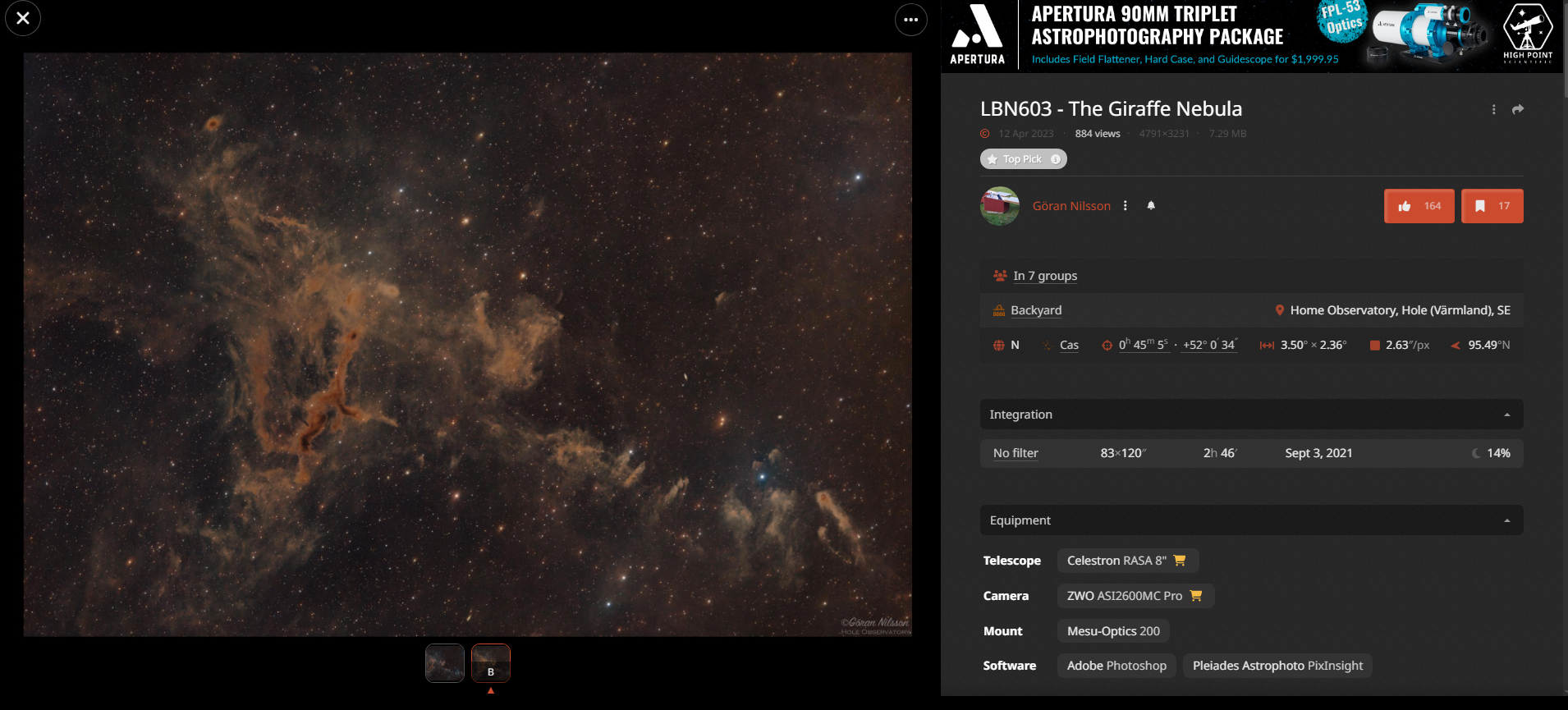
Task: Open the In 7 groups link
Action: 1045,276
